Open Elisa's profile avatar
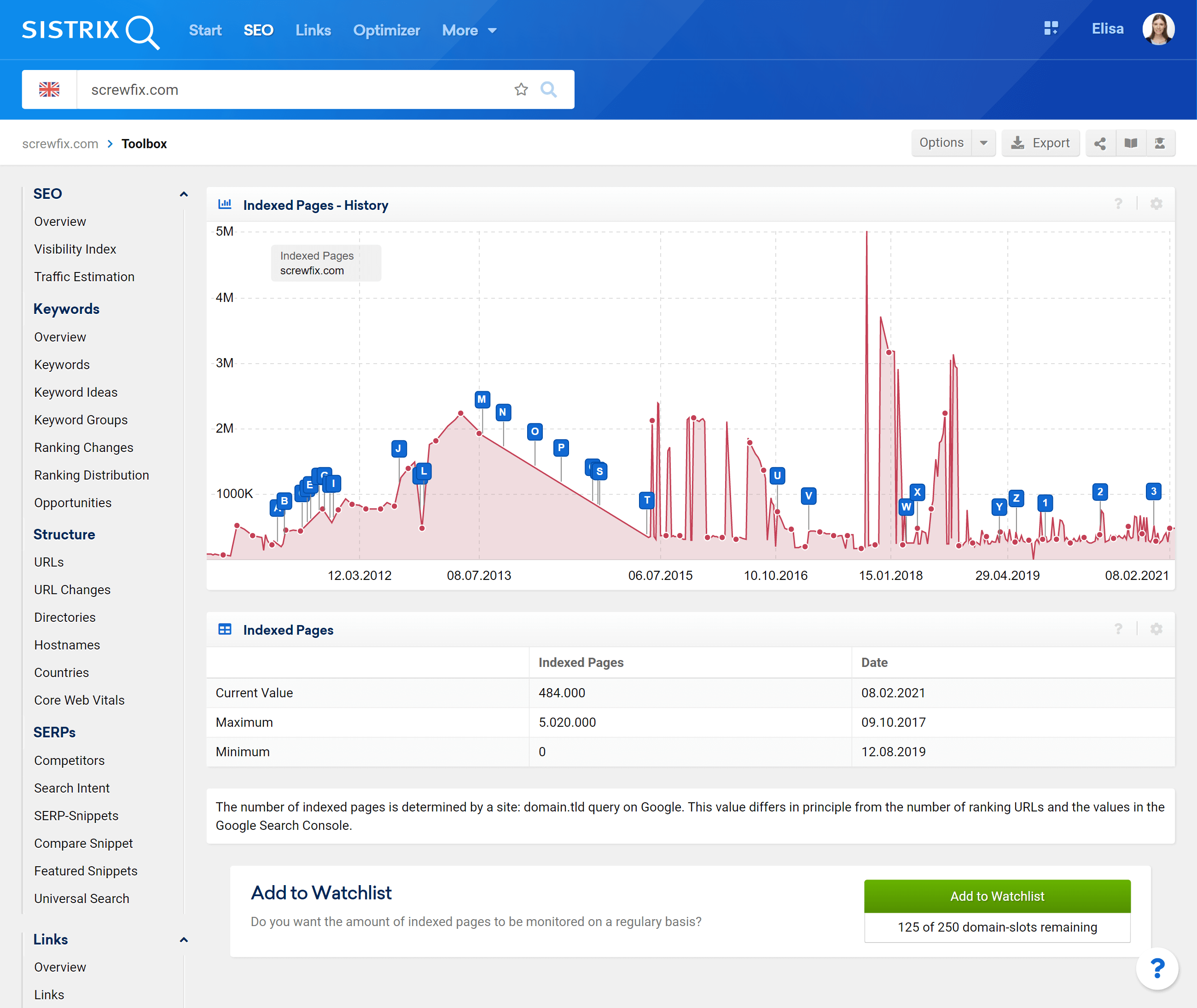Screen dimensions: 1197x1008 click(x=1158, y=29)
